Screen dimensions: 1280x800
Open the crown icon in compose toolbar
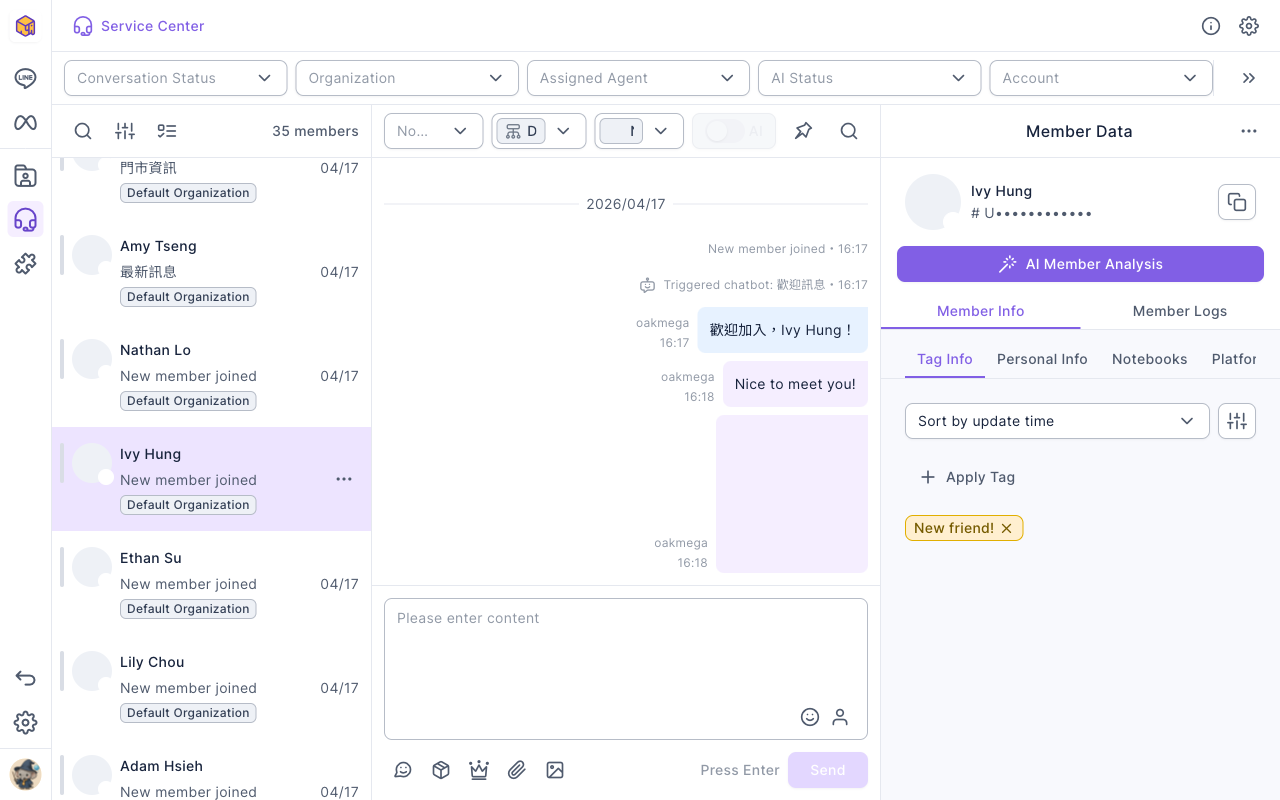click(x=479, y=770)
